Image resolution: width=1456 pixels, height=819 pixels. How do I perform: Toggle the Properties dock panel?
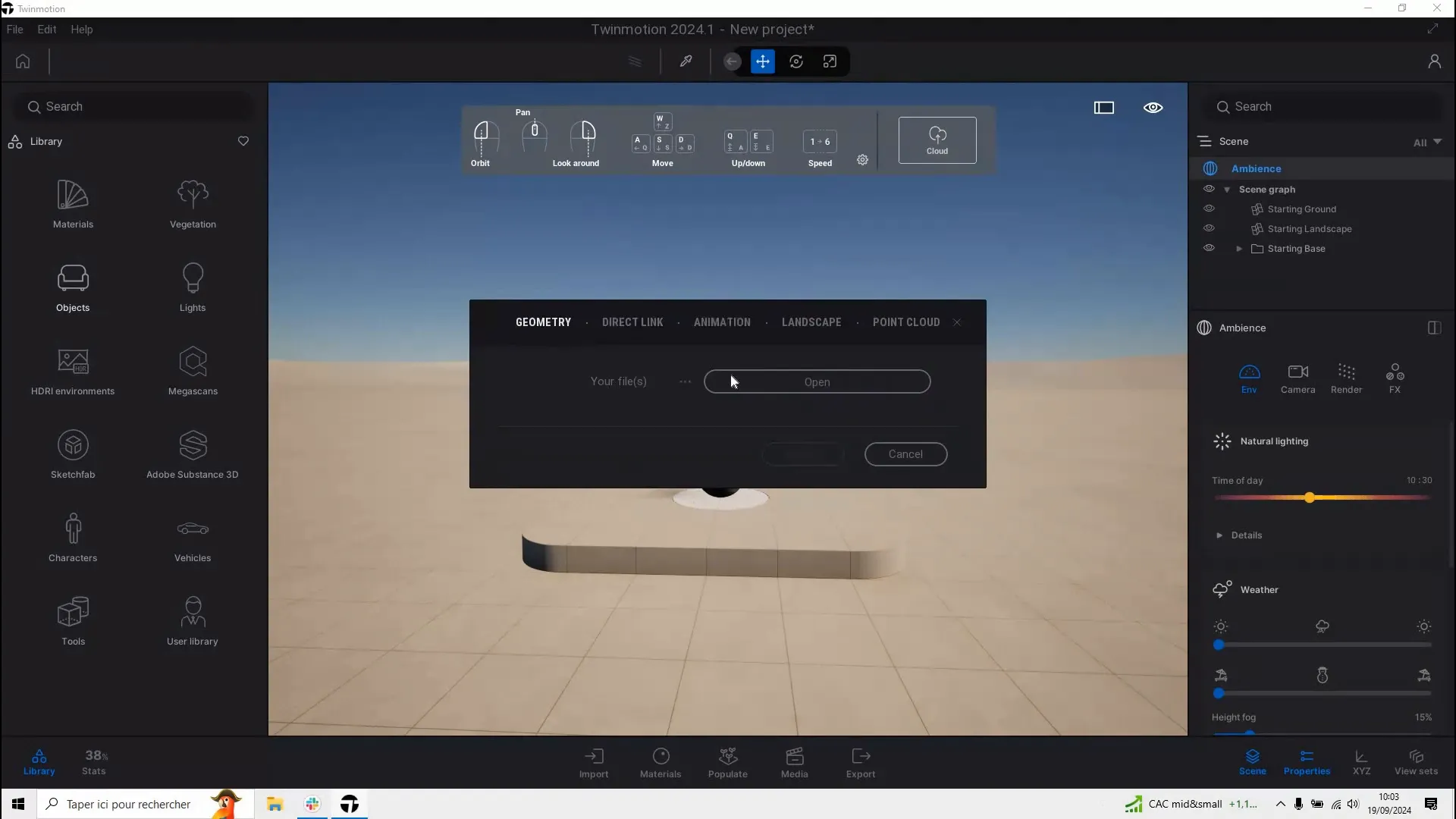coord(1307,762)
